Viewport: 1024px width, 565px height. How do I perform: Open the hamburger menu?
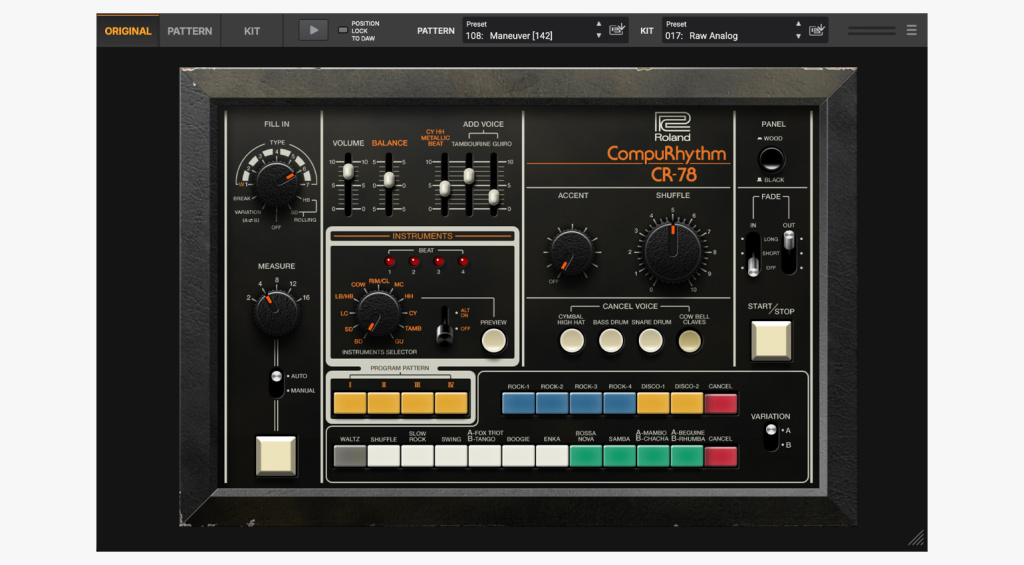pos(912,30)
